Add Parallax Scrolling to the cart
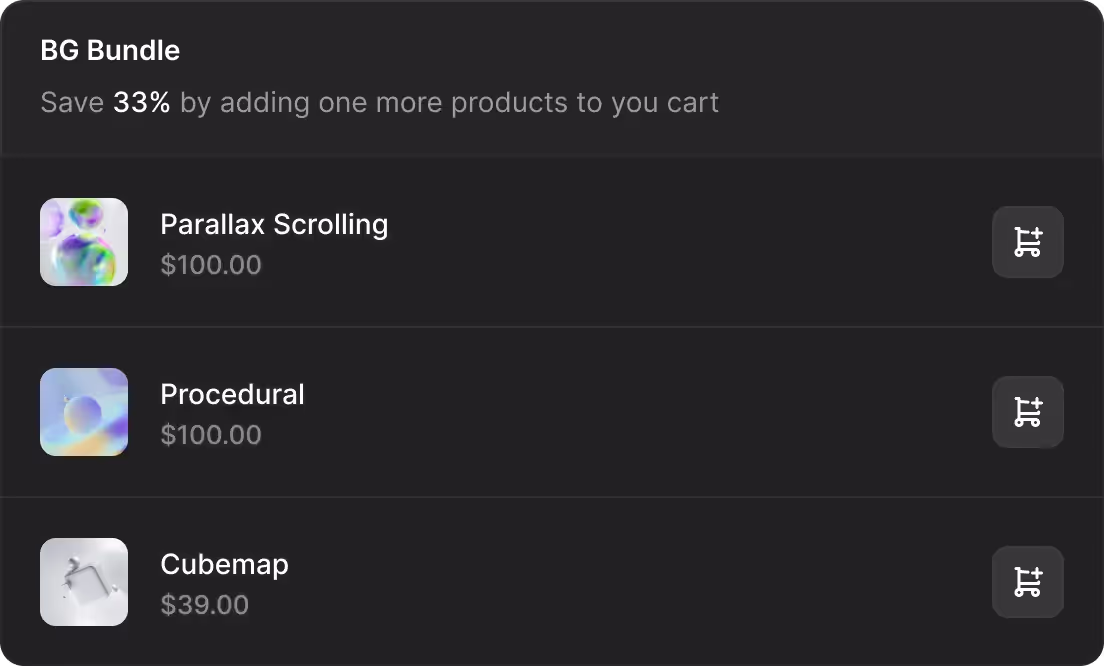 click(1027, 242)
